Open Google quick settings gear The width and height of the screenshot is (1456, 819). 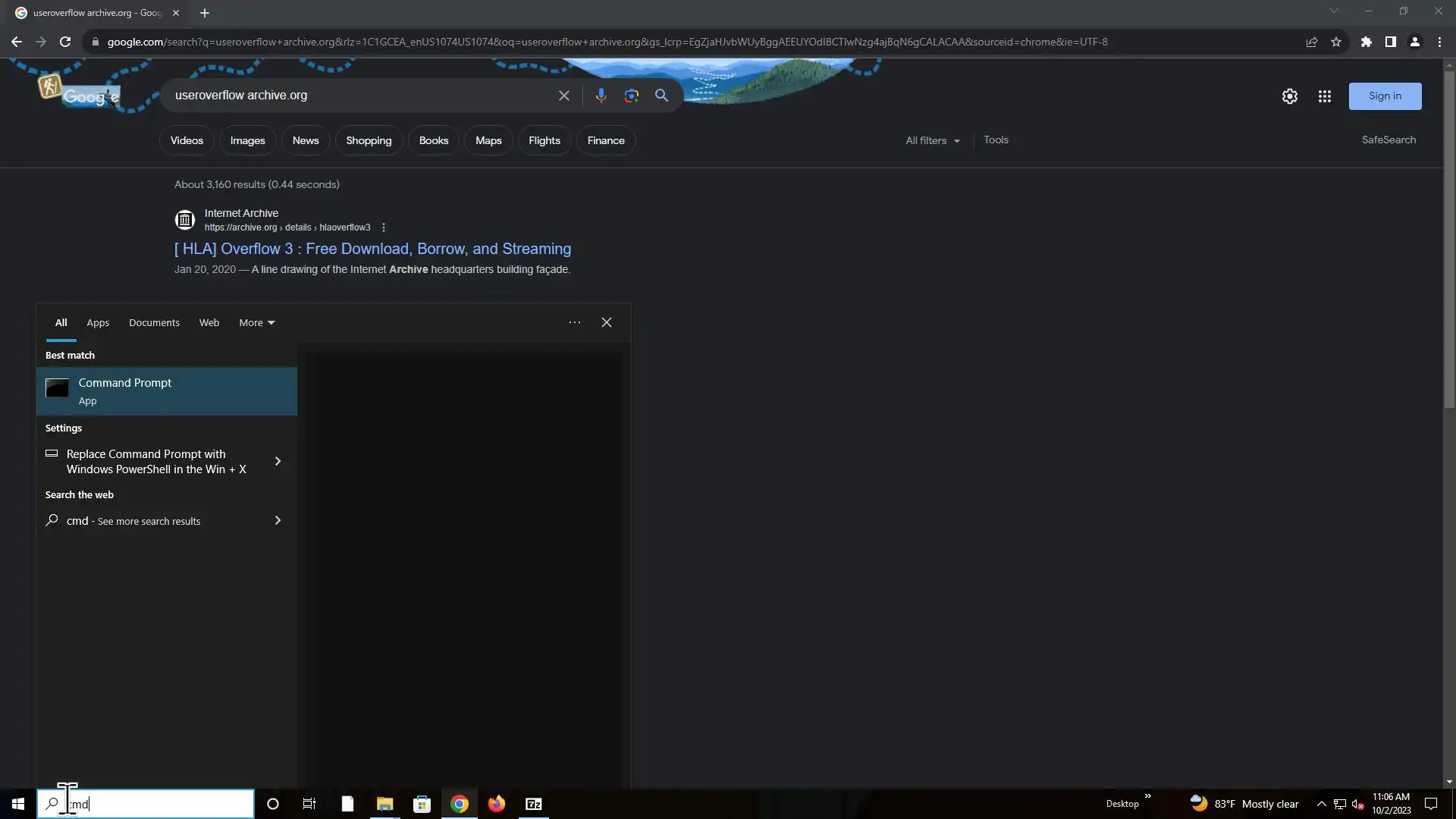coord(1289,96)
